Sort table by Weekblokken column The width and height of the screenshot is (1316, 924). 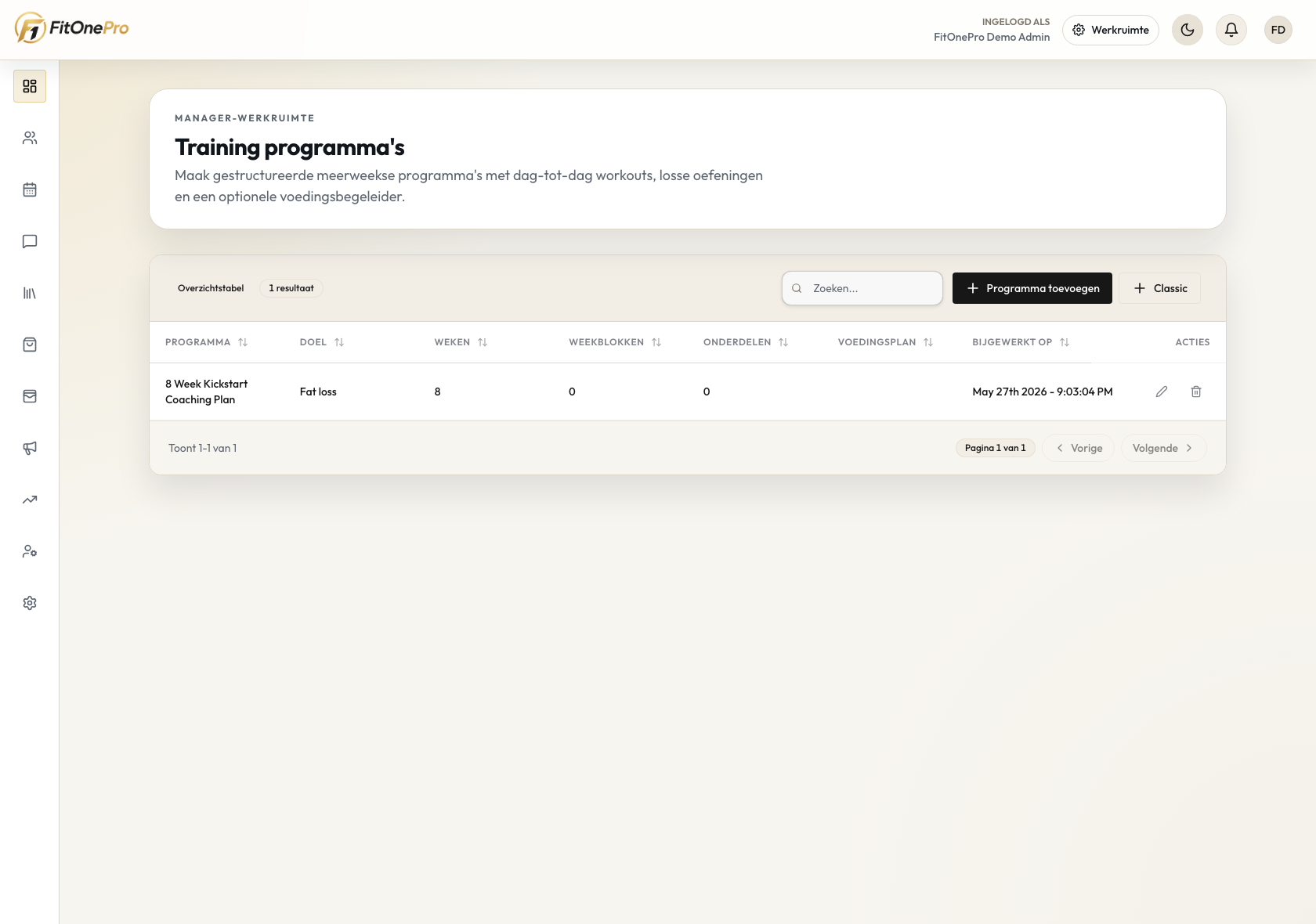point(615,342)
